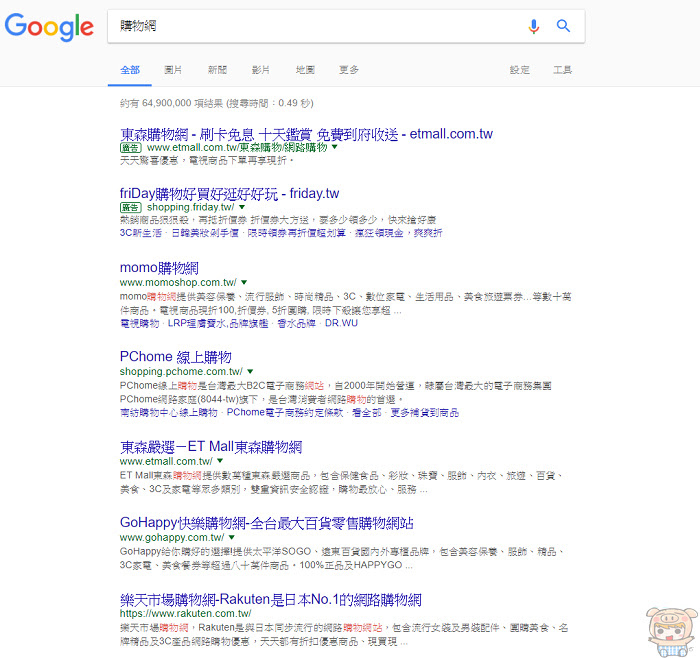
Task: Open the PChome 線上購物 result title
Action: 175,357
